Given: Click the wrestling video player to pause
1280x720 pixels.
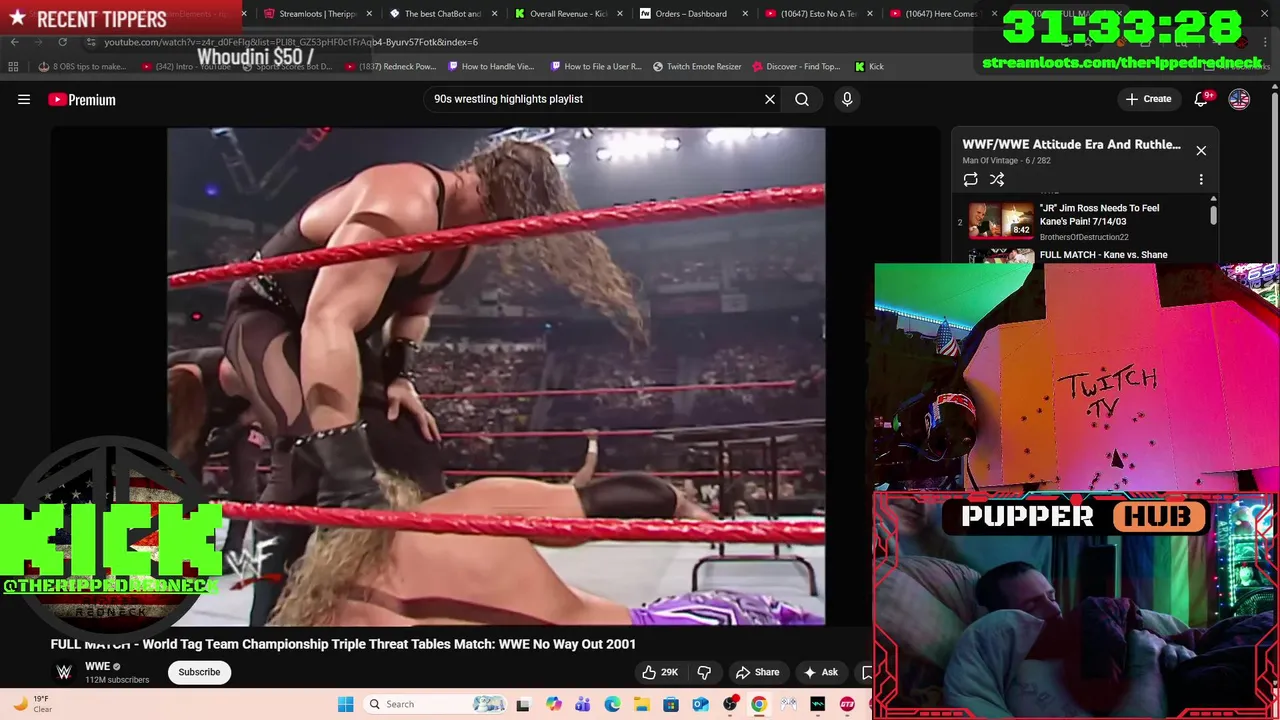Looking at the screenshot, I should [496, 376].
